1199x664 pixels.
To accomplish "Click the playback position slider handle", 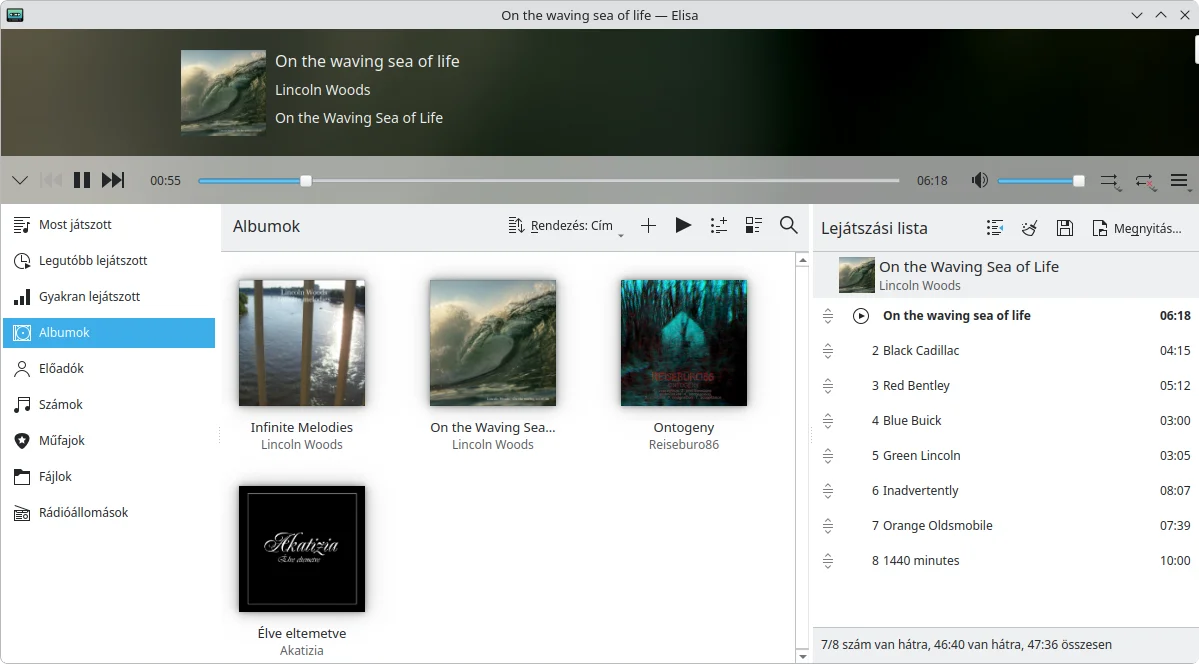I will coord(306,181).
